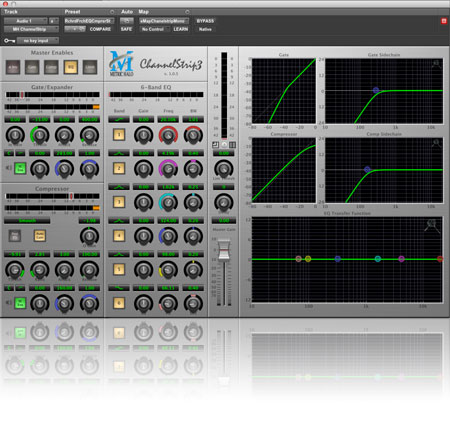The width and height of the screenshot is (450, 427).
Task: Enable or disable EQ band 6
Action: pos(119,303)
